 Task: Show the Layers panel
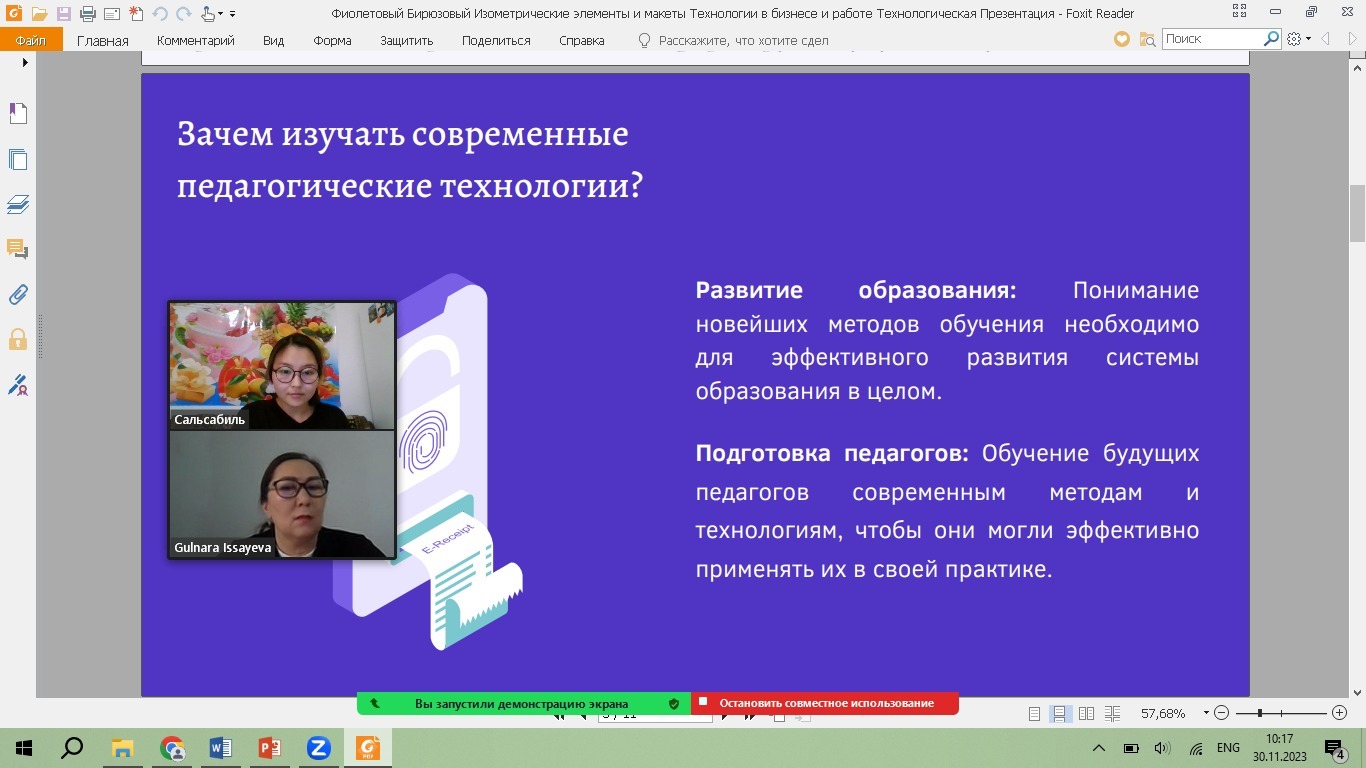pyautogui.click(x=17, y=205)
